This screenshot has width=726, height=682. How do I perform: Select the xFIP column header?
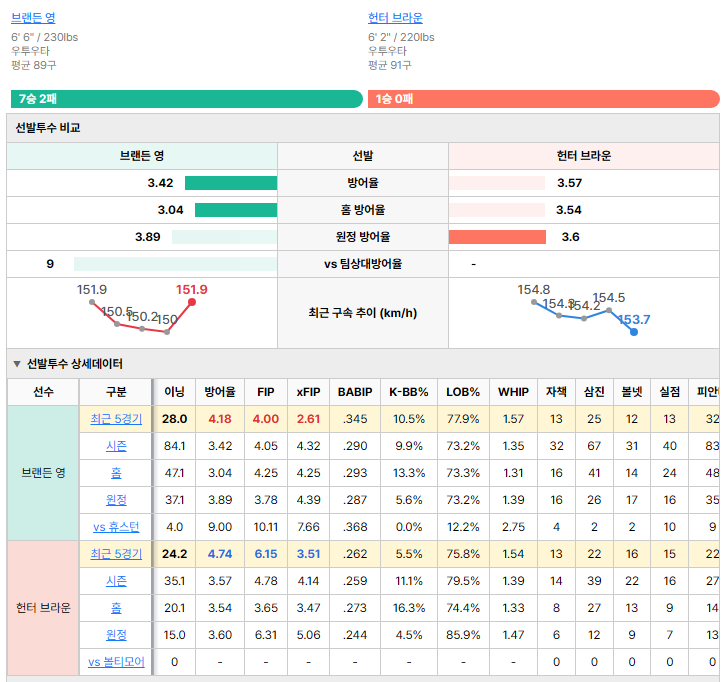pyautogui.click(x=308, y=392)
